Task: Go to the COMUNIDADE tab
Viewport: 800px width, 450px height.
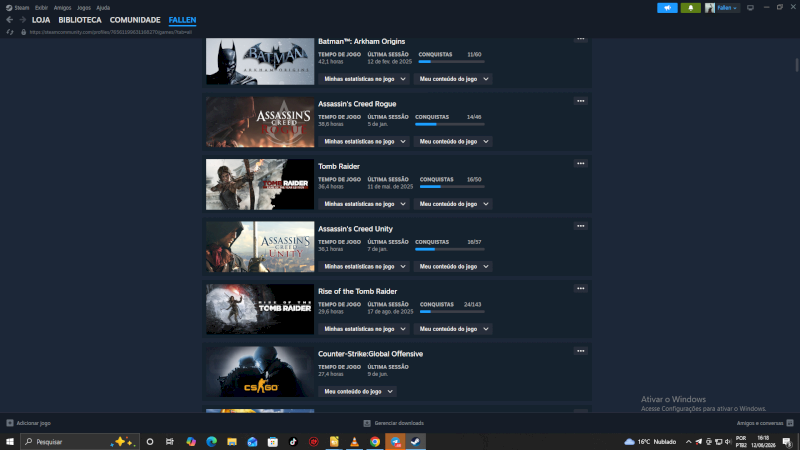Action: [x=135, y=20]
